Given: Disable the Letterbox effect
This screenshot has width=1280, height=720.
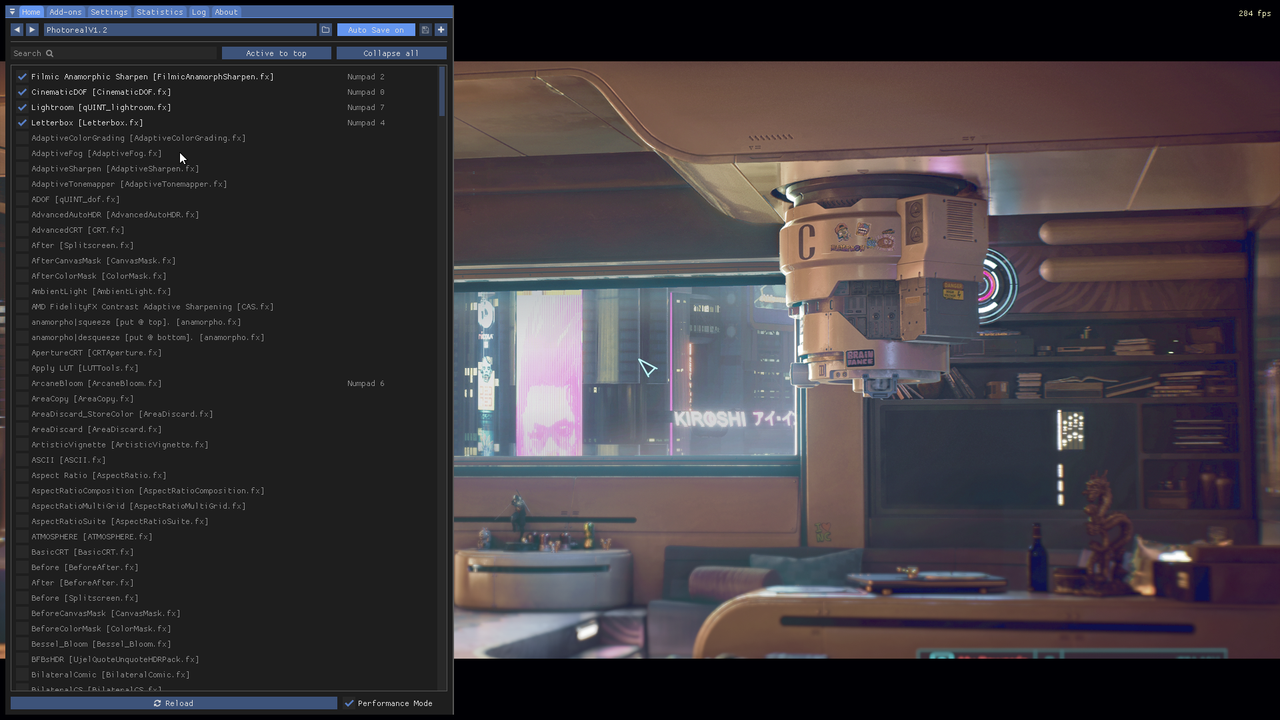Looking at the screenshot, I should point(22,122).
